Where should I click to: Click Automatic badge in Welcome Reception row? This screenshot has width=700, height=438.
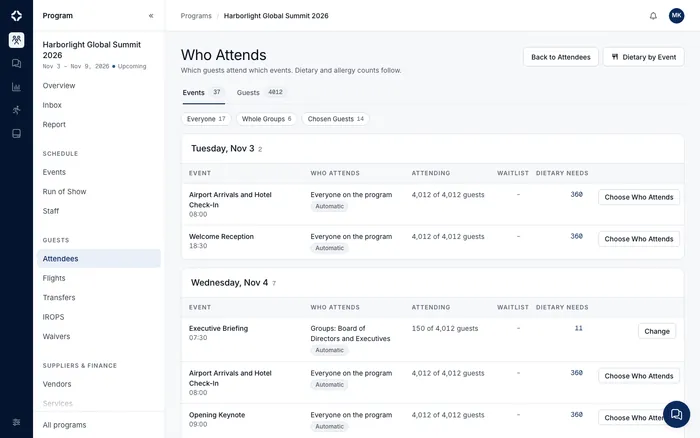point(329,248)
